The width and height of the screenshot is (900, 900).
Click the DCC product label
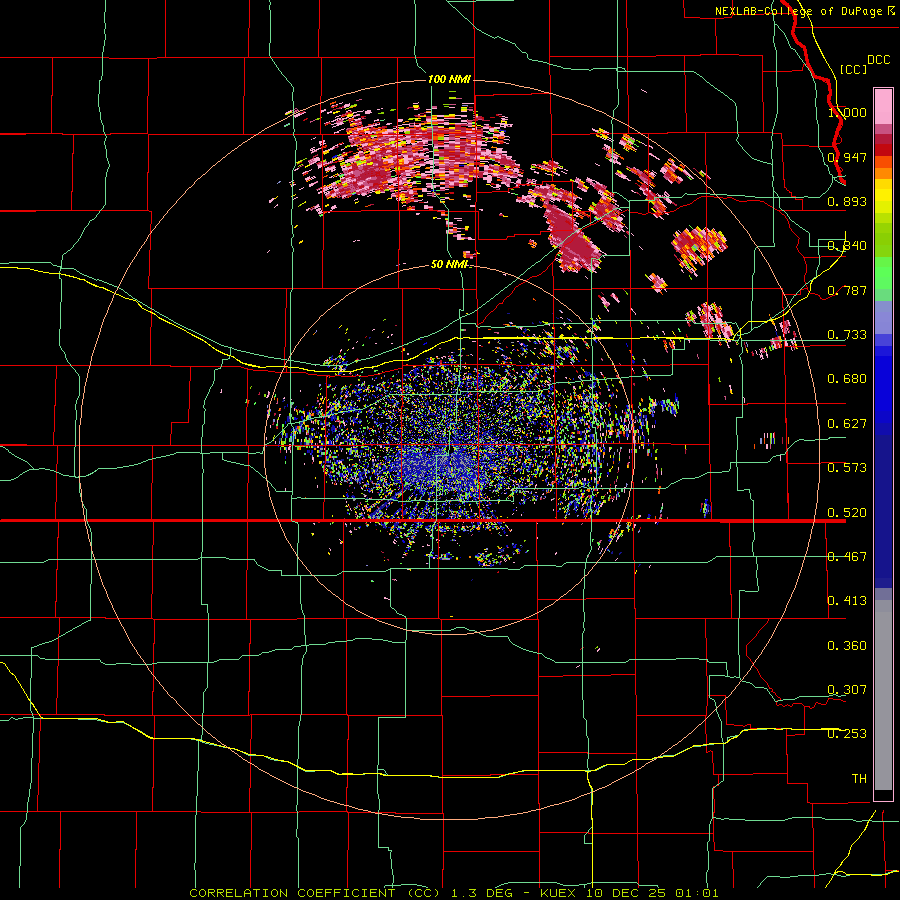coord(878,60)
